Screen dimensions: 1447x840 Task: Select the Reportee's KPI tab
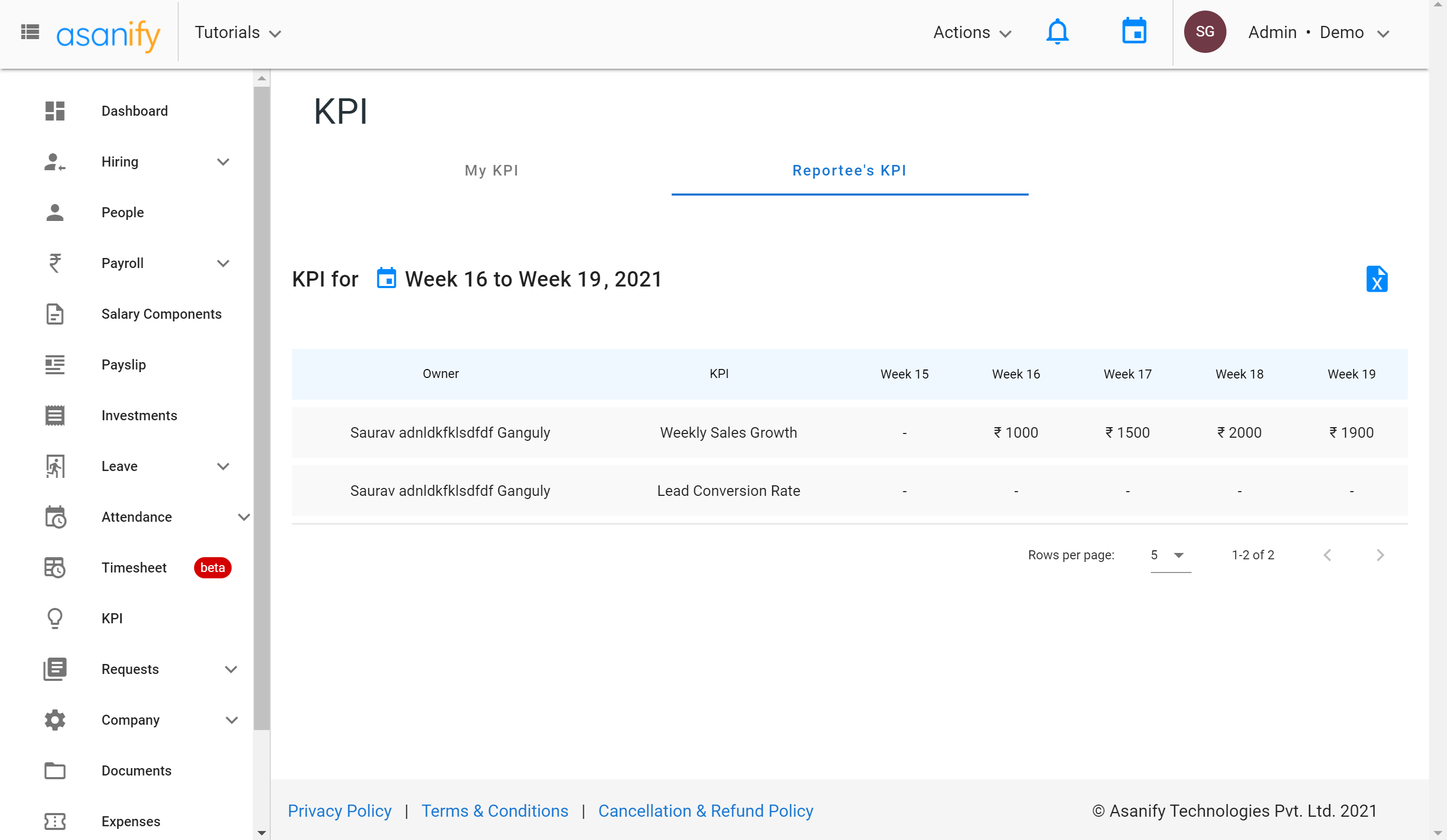(x=849, y=170)
